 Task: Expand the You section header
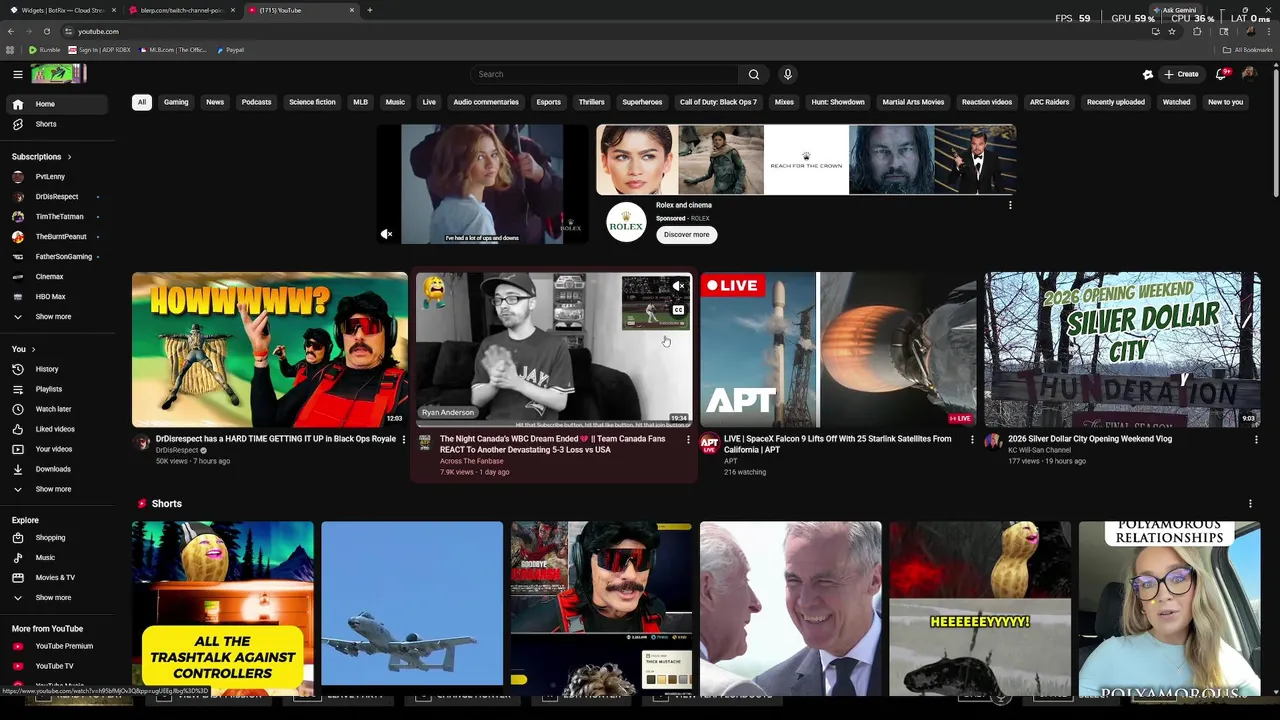pos(23,349)
